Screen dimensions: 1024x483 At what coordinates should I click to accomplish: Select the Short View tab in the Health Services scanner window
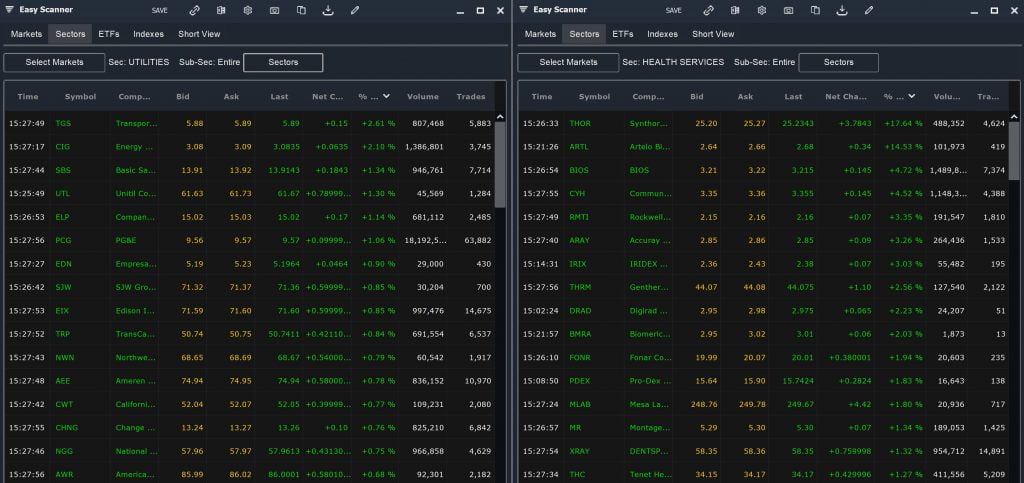pyautogui.click(x=713, y=34)
